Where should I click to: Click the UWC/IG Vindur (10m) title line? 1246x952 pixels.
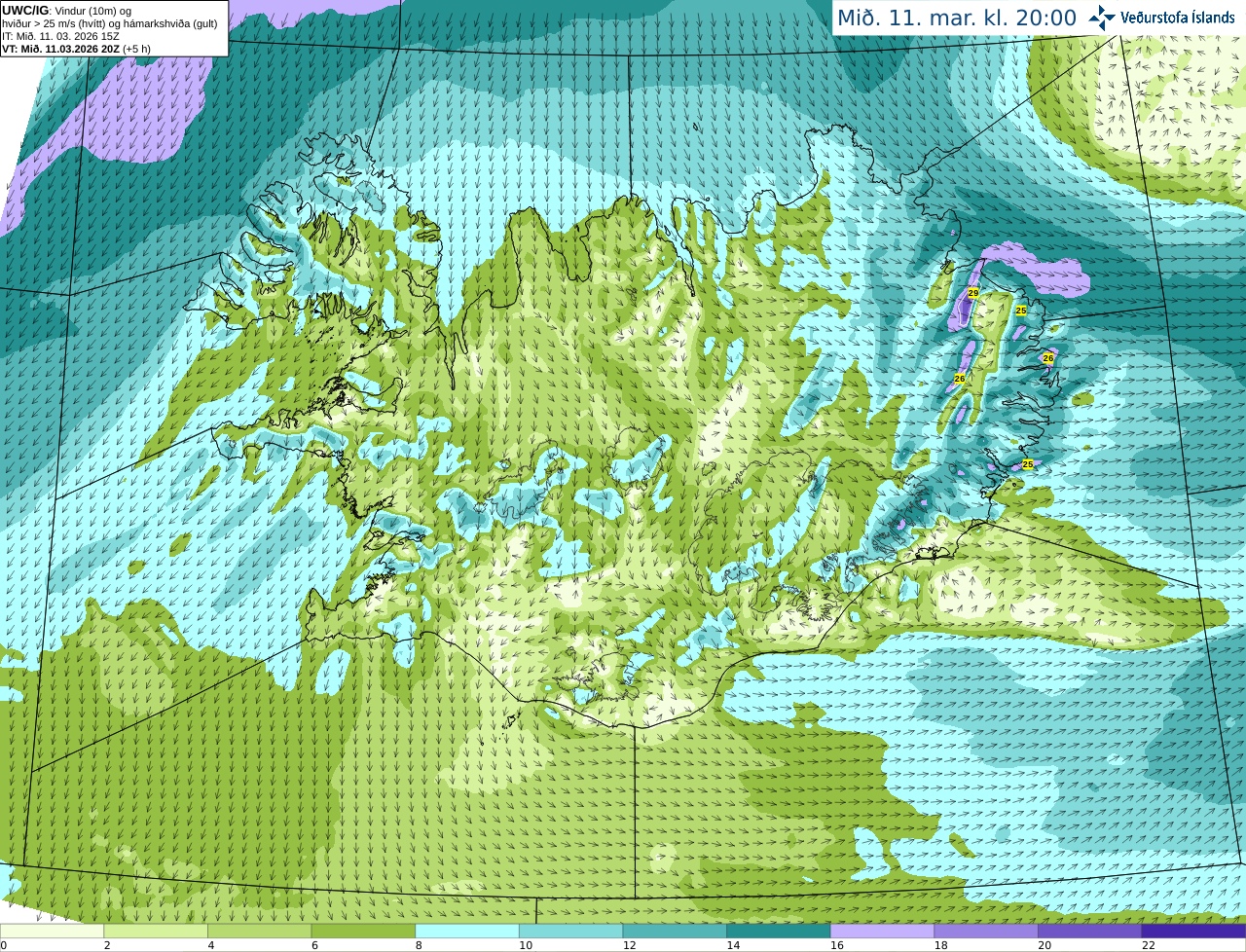[66, 11]
